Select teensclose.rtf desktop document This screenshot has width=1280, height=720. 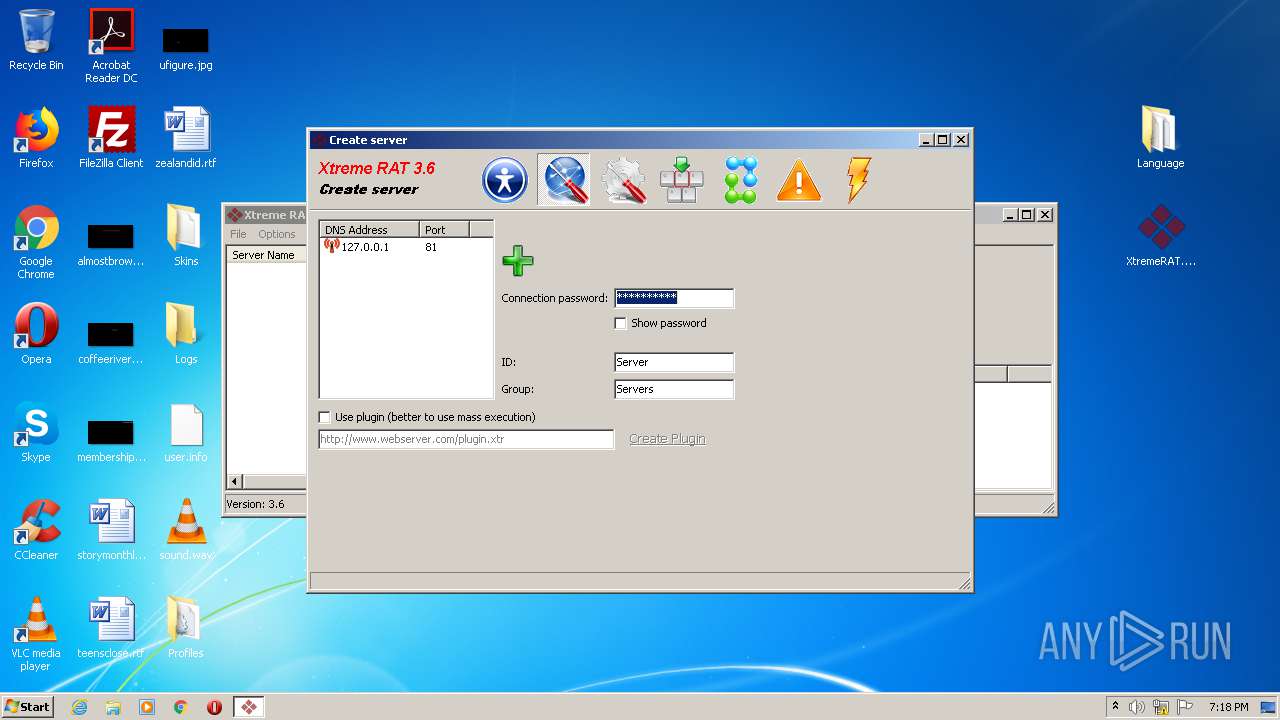[x=111, y=628]
